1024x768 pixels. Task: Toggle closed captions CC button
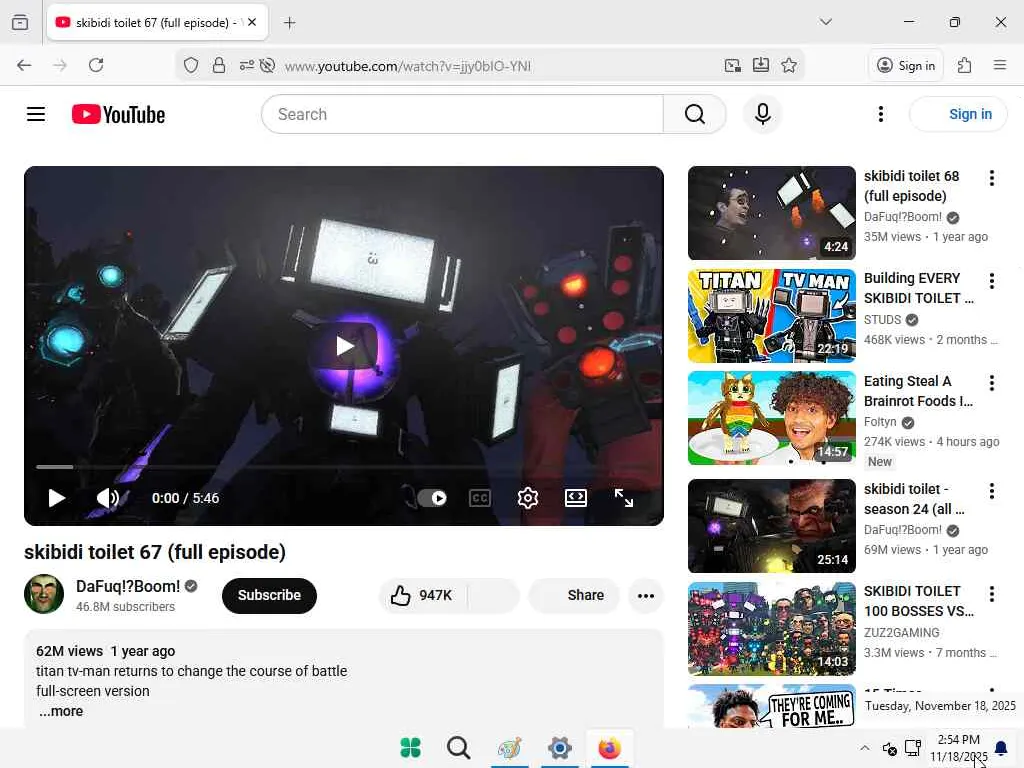pos(480,498)
